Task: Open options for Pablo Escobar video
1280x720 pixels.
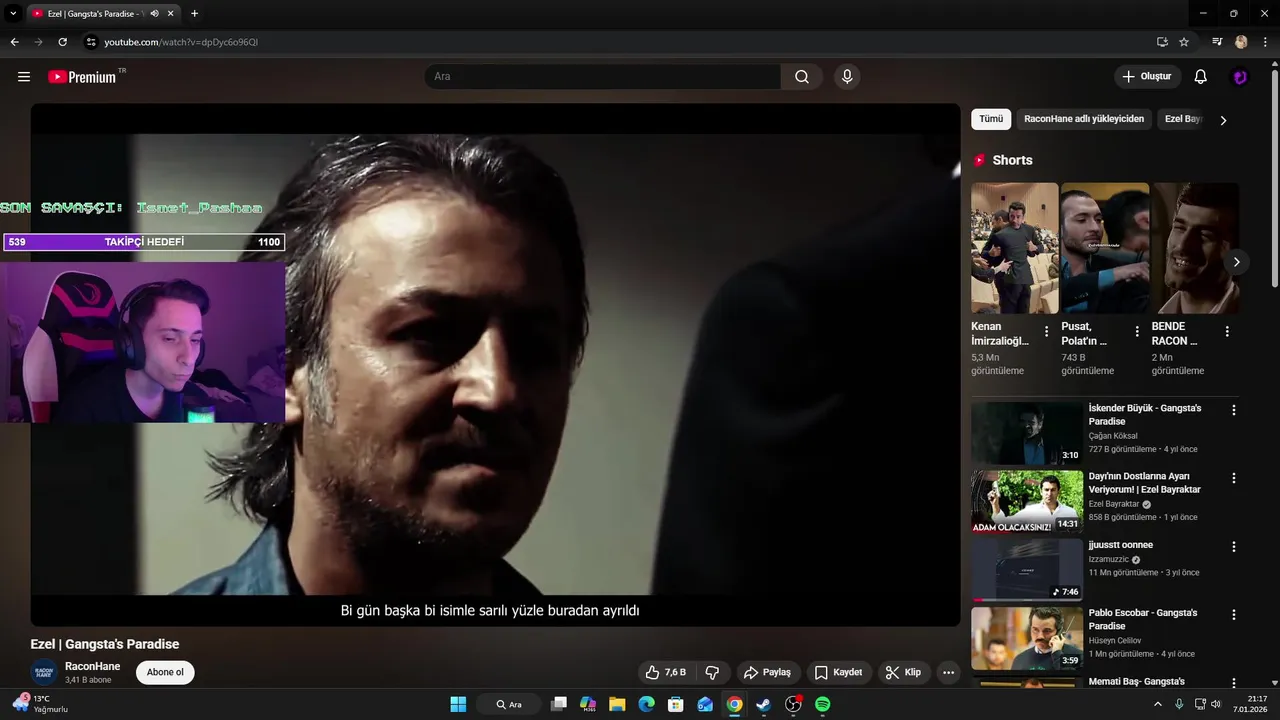Action: click(1234, 615)
